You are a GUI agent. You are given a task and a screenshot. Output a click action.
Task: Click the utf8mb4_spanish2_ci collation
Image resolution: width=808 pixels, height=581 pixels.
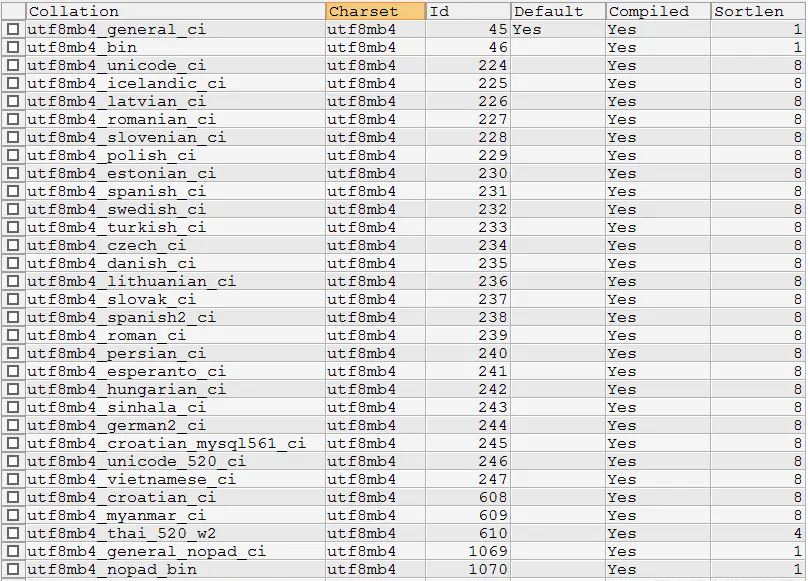176,317
